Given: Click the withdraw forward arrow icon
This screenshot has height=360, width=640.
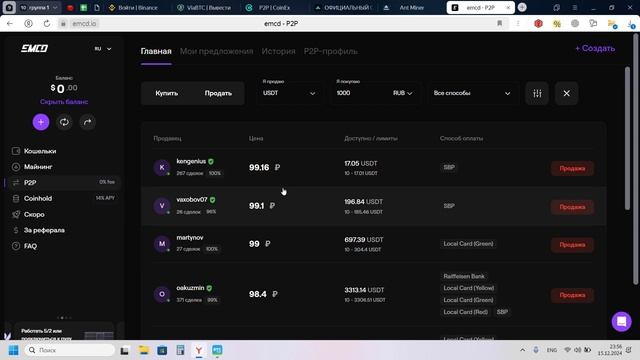Looking at the screenshot, I should 87,122.
